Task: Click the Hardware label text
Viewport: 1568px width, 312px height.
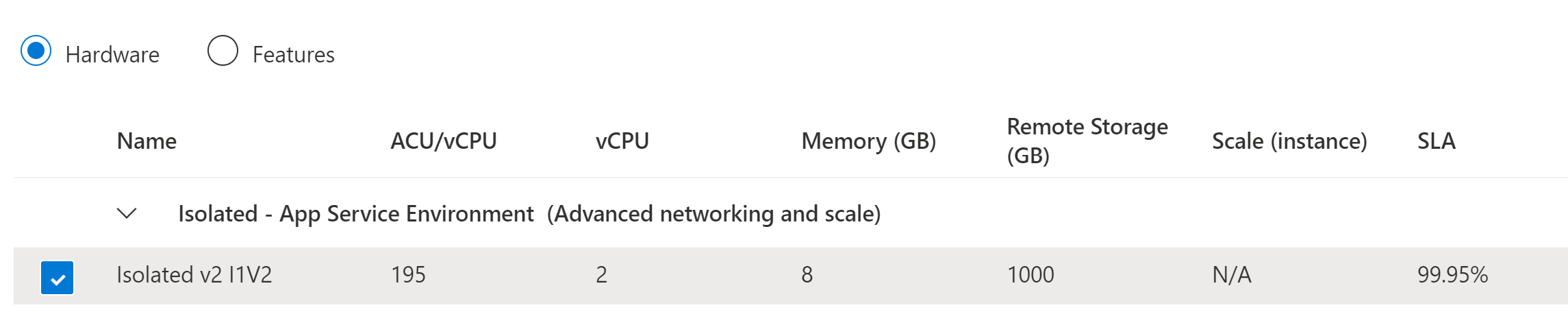Action: [112, 55]
